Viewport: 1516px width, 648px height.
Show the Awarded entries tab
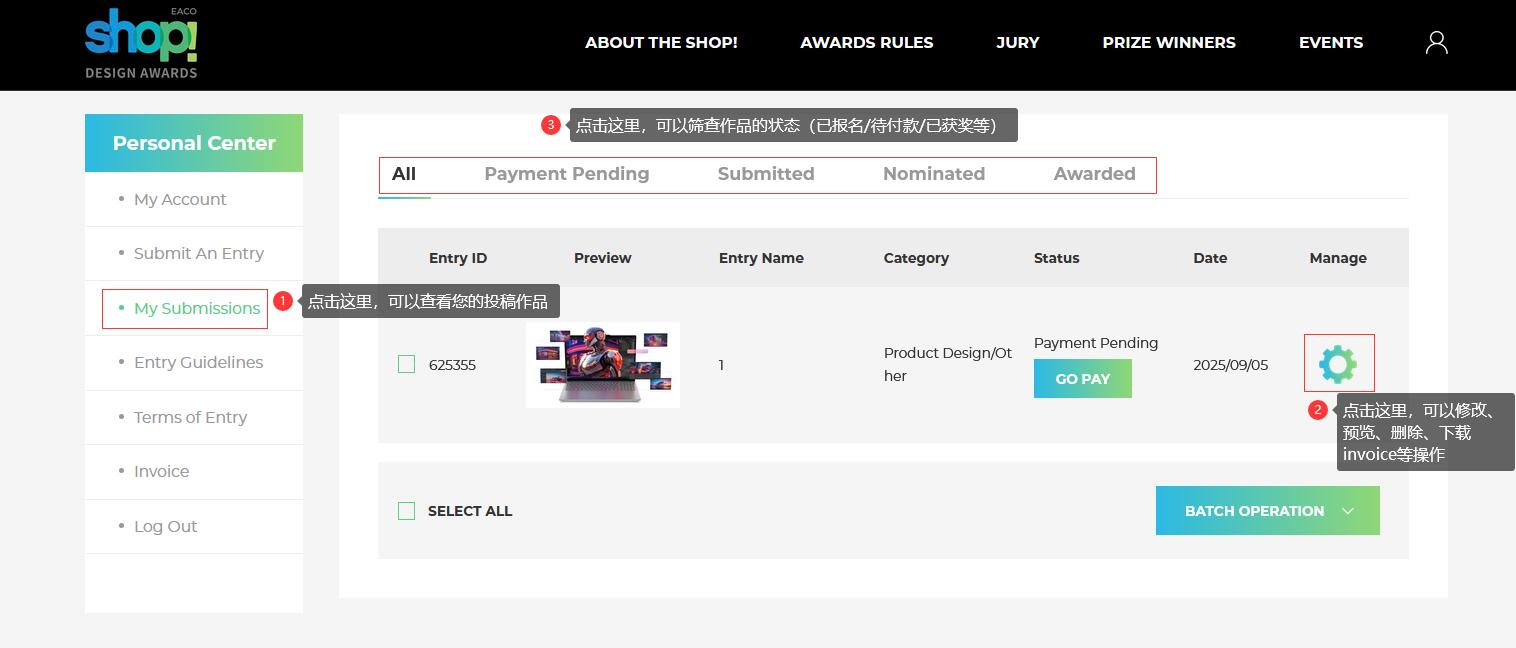[x=1094, y=174]
